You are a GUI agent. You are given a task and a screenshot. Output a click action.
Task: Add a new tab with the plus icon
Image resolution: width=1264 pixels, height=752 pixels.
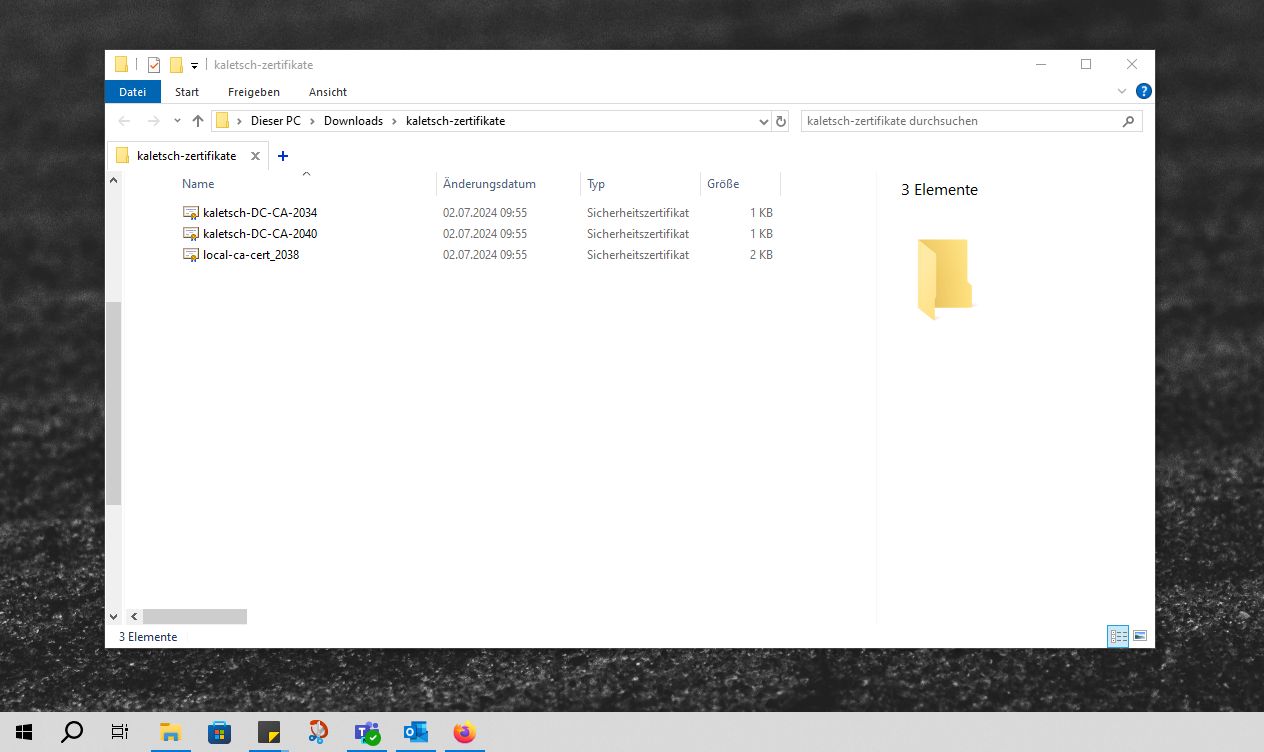(283, 156)
